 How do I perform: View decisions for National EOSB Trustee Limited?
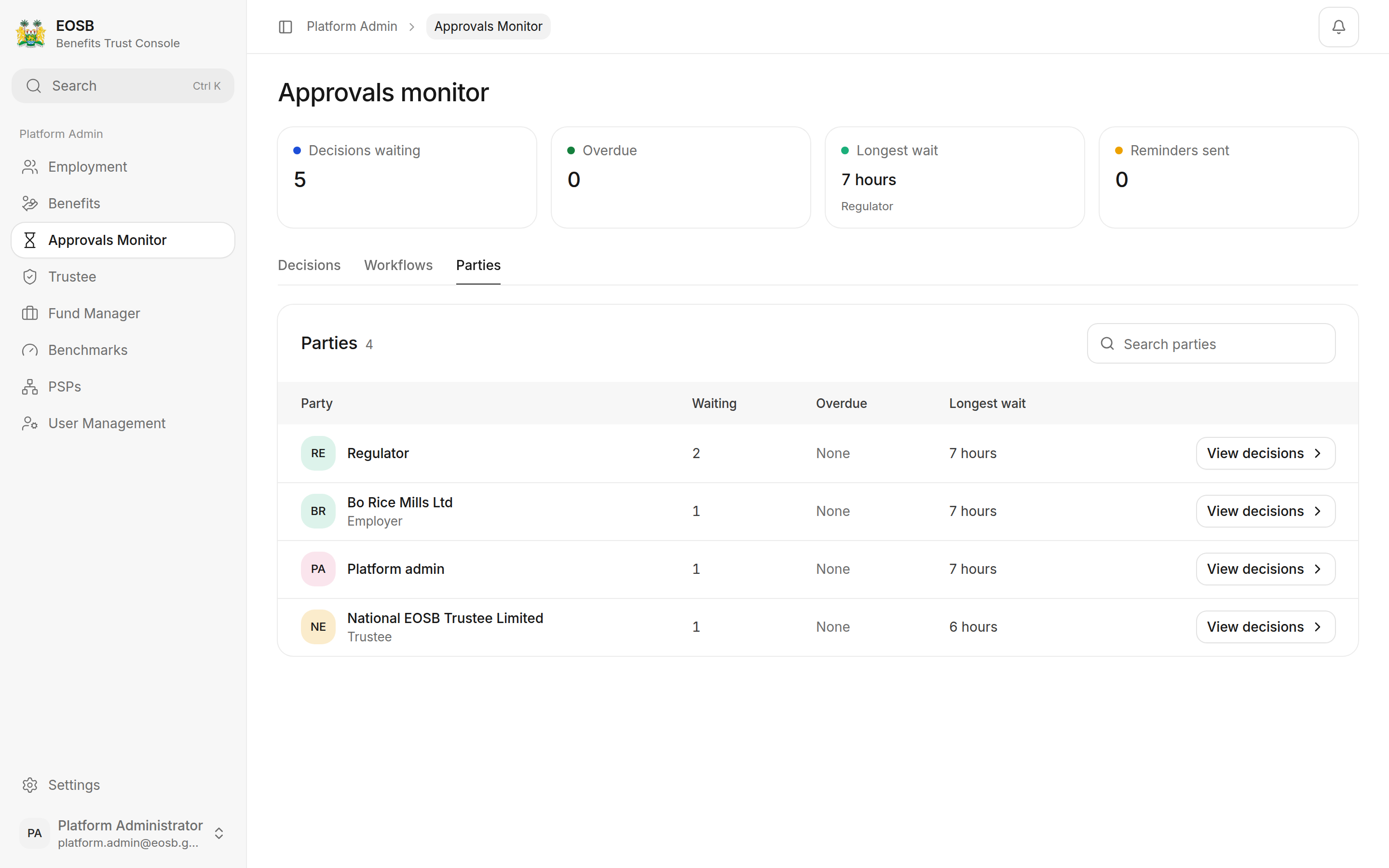1265,627
